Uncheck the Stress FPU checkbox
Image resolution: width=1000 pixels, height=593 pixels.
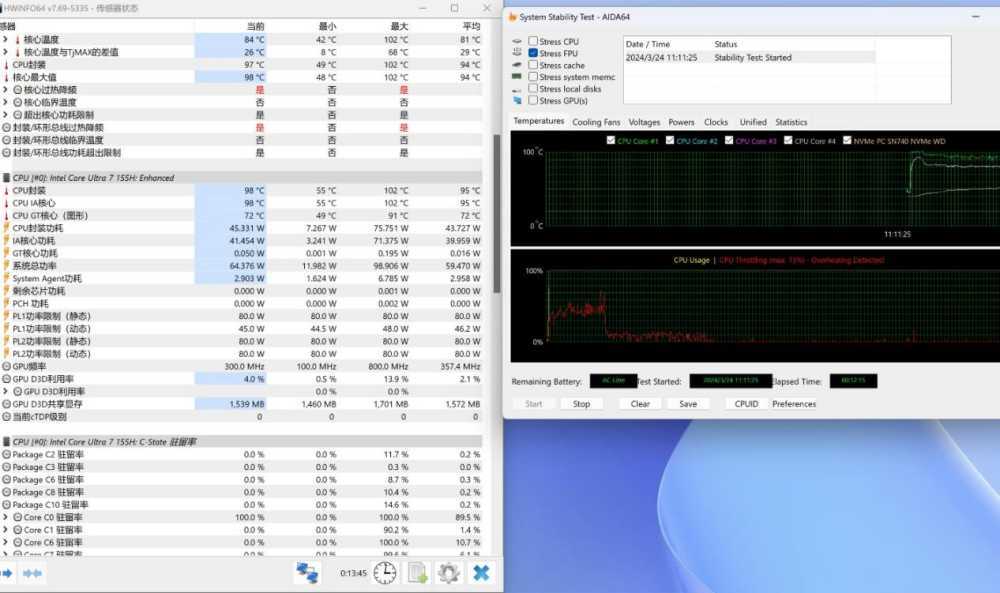coord(533,53)
